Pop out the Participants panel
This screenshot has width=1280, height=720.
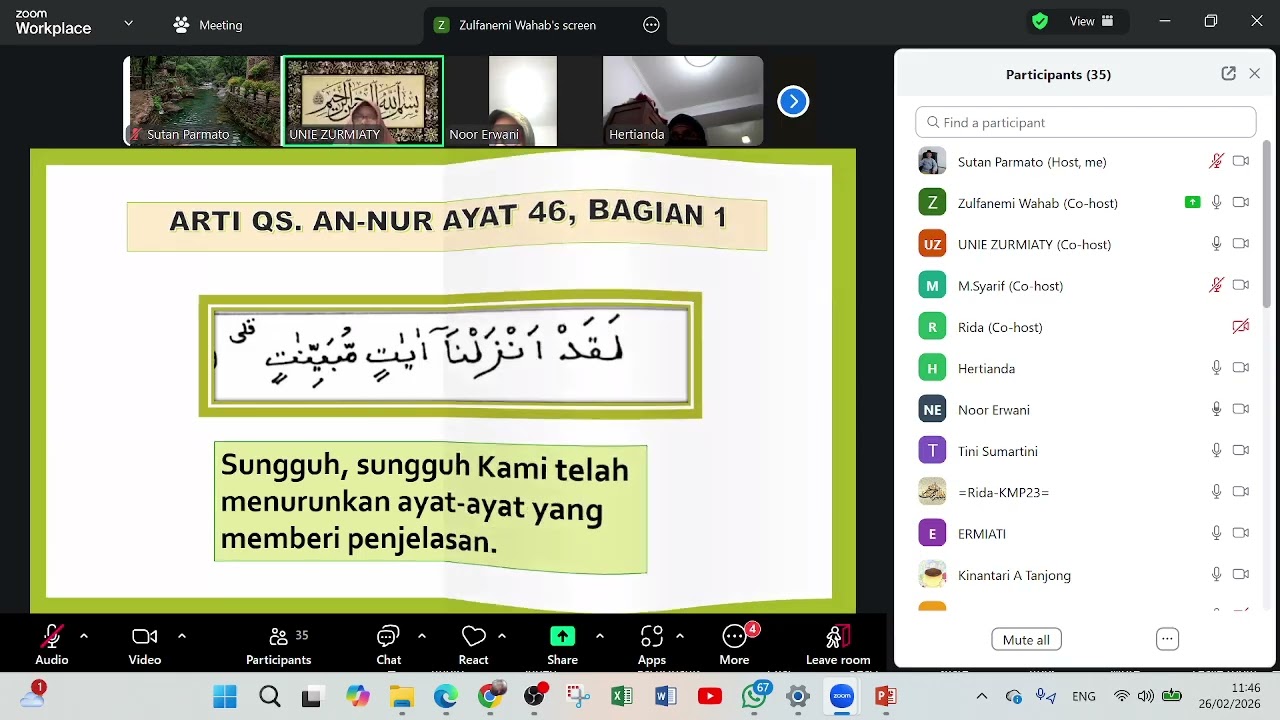tap(1228, 74)
